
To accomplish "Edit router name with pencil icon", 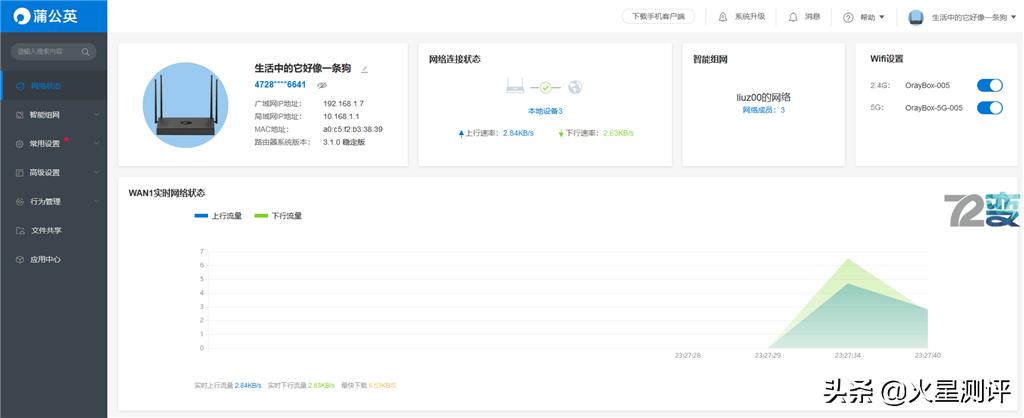I will 364,69.
